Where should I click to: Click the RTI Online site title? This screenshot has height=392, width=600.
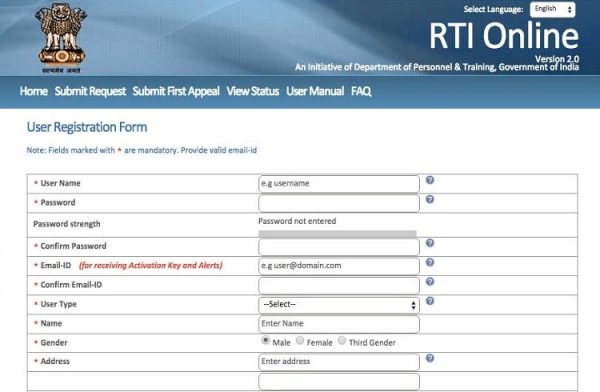504,36
